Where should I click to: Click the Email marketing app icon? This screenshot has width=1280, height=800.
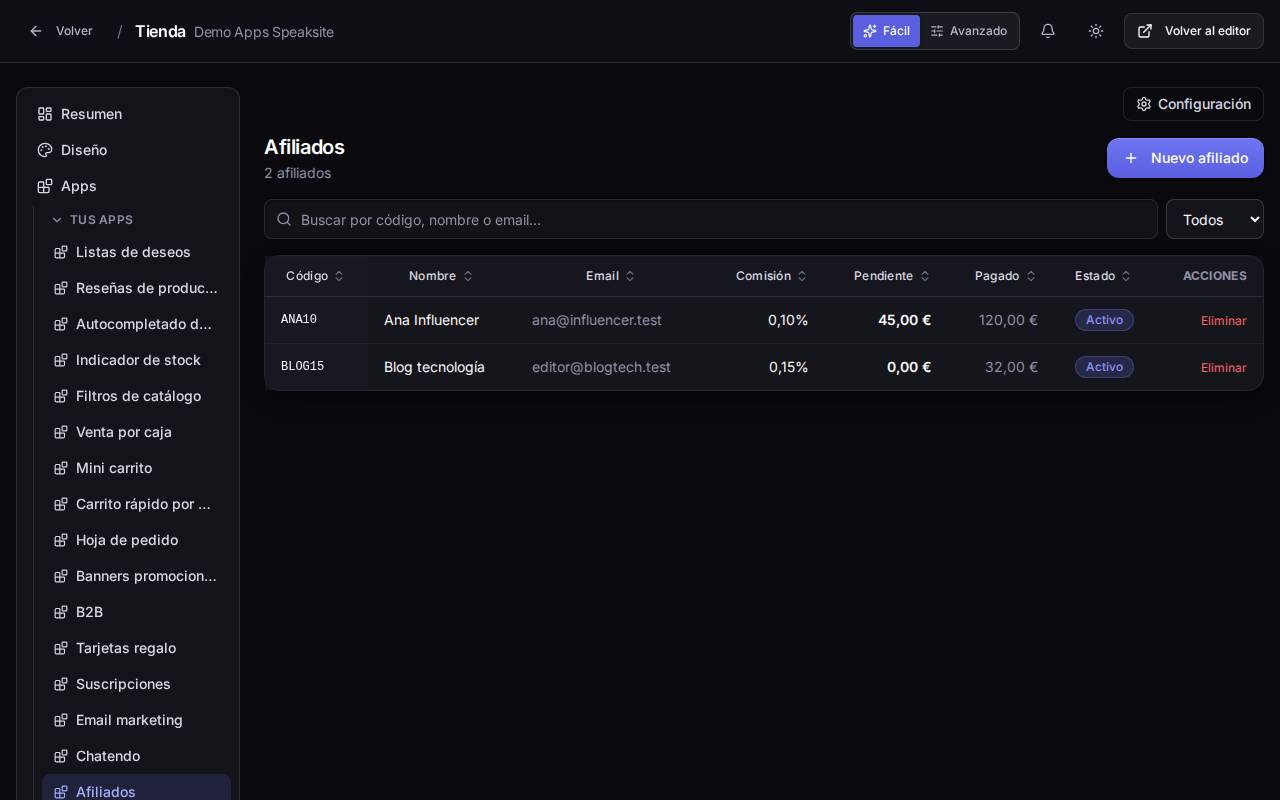[x=60, y=720]
